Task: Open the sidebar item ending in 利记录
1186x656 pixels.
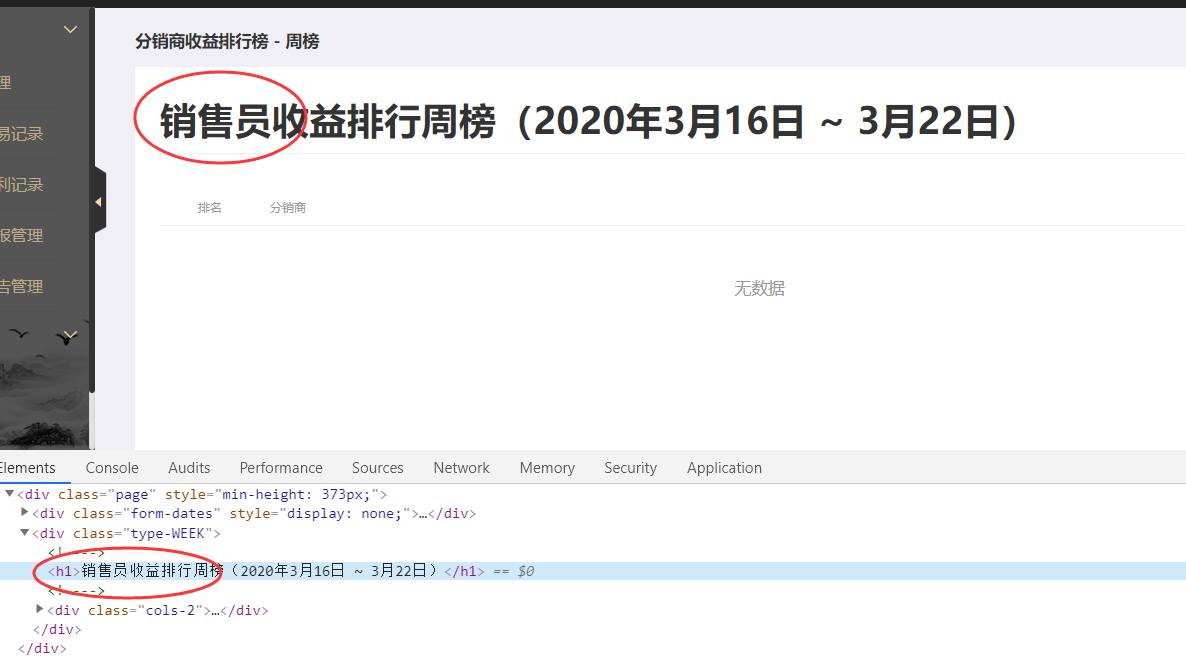Action: [x=22, y=185]
